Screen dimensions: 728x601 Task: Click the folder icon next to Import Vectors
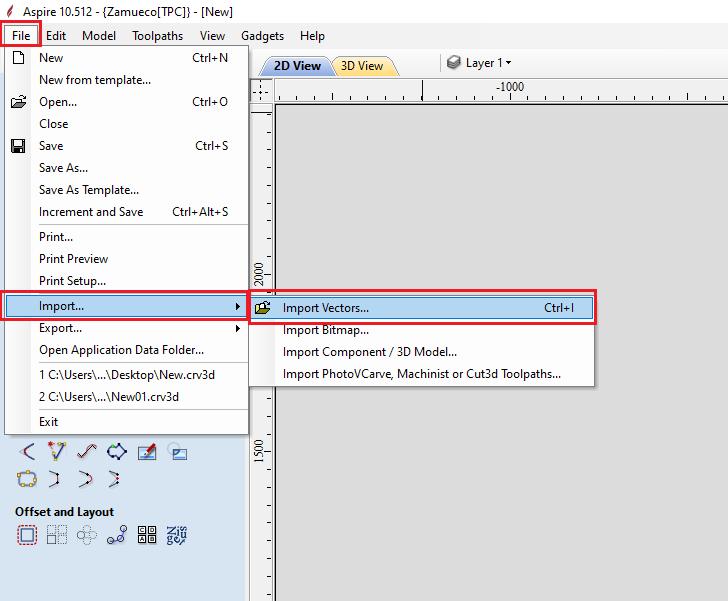point(263,307)
